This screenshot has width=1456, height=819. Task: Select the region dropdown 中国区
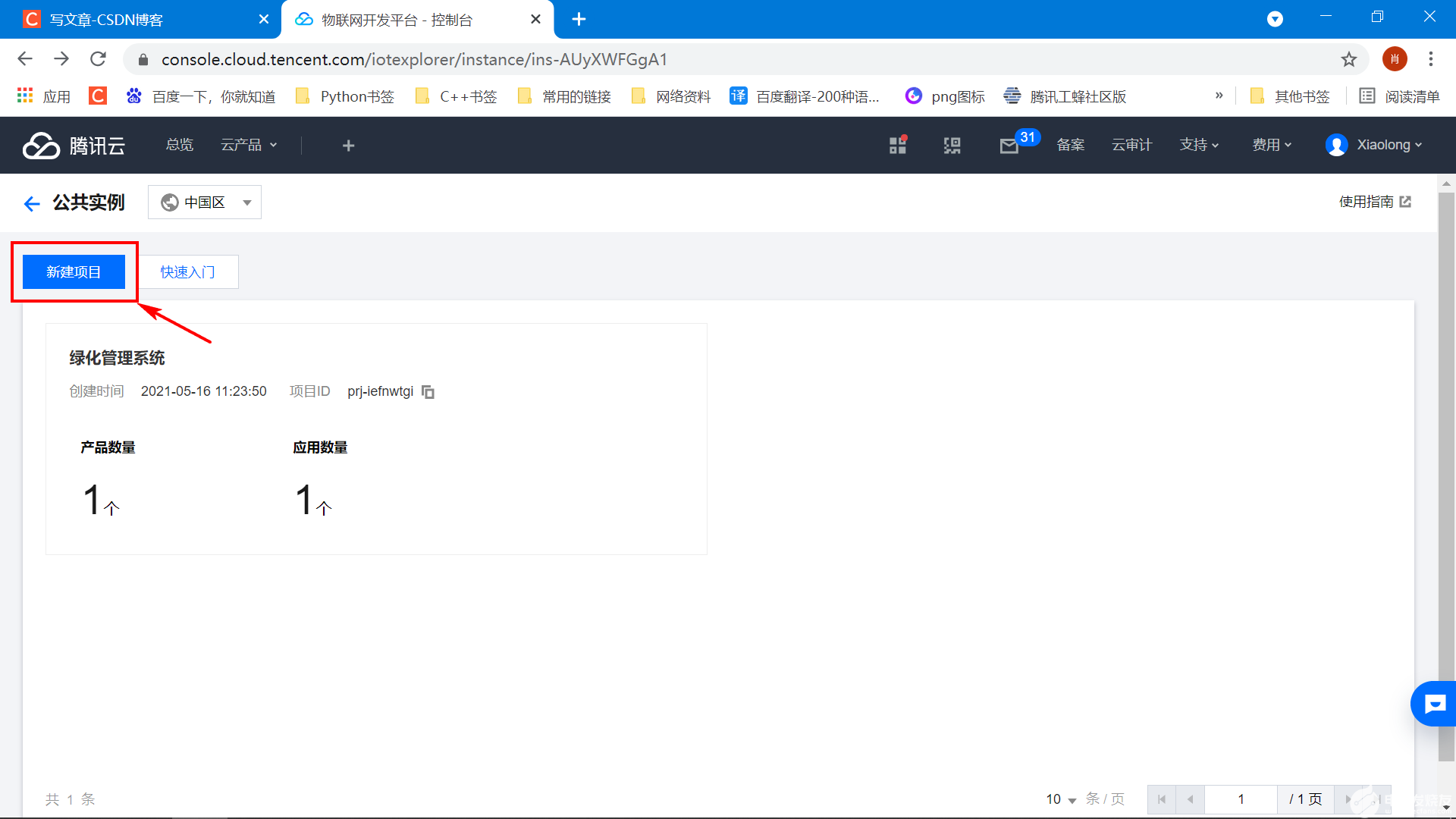click(x=205, y=202)
